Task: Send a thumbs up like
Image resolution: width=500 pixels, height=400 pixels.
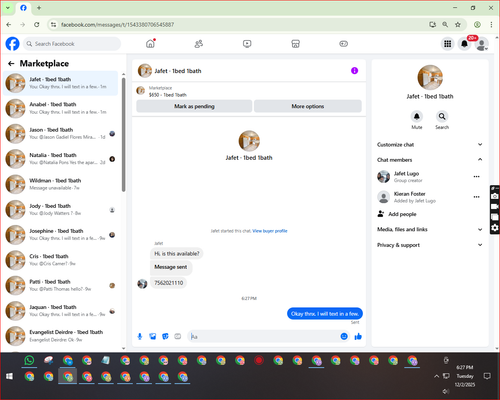Action: point(358,336)
